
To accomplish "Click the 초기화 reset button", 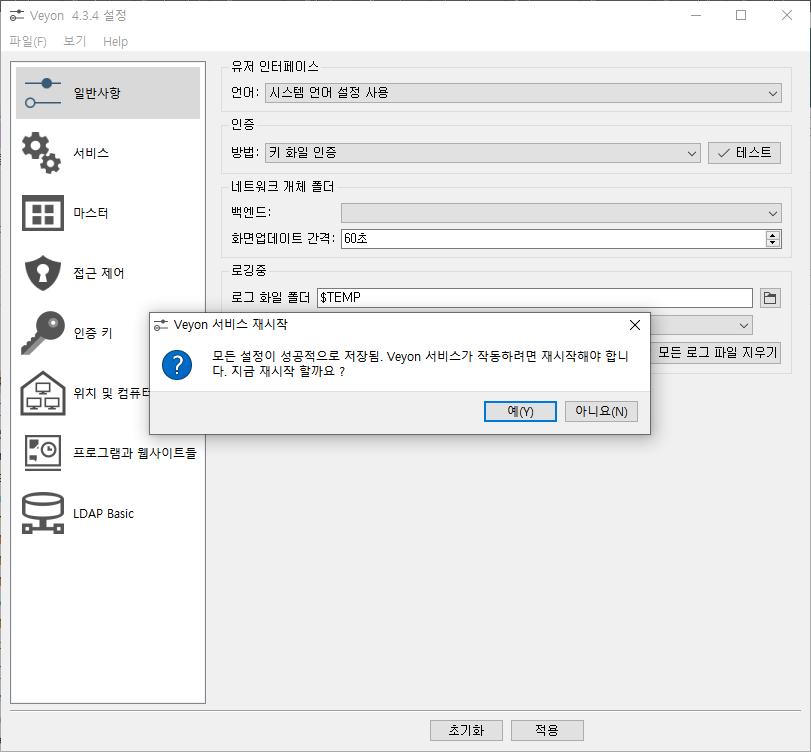I will 466,730.
